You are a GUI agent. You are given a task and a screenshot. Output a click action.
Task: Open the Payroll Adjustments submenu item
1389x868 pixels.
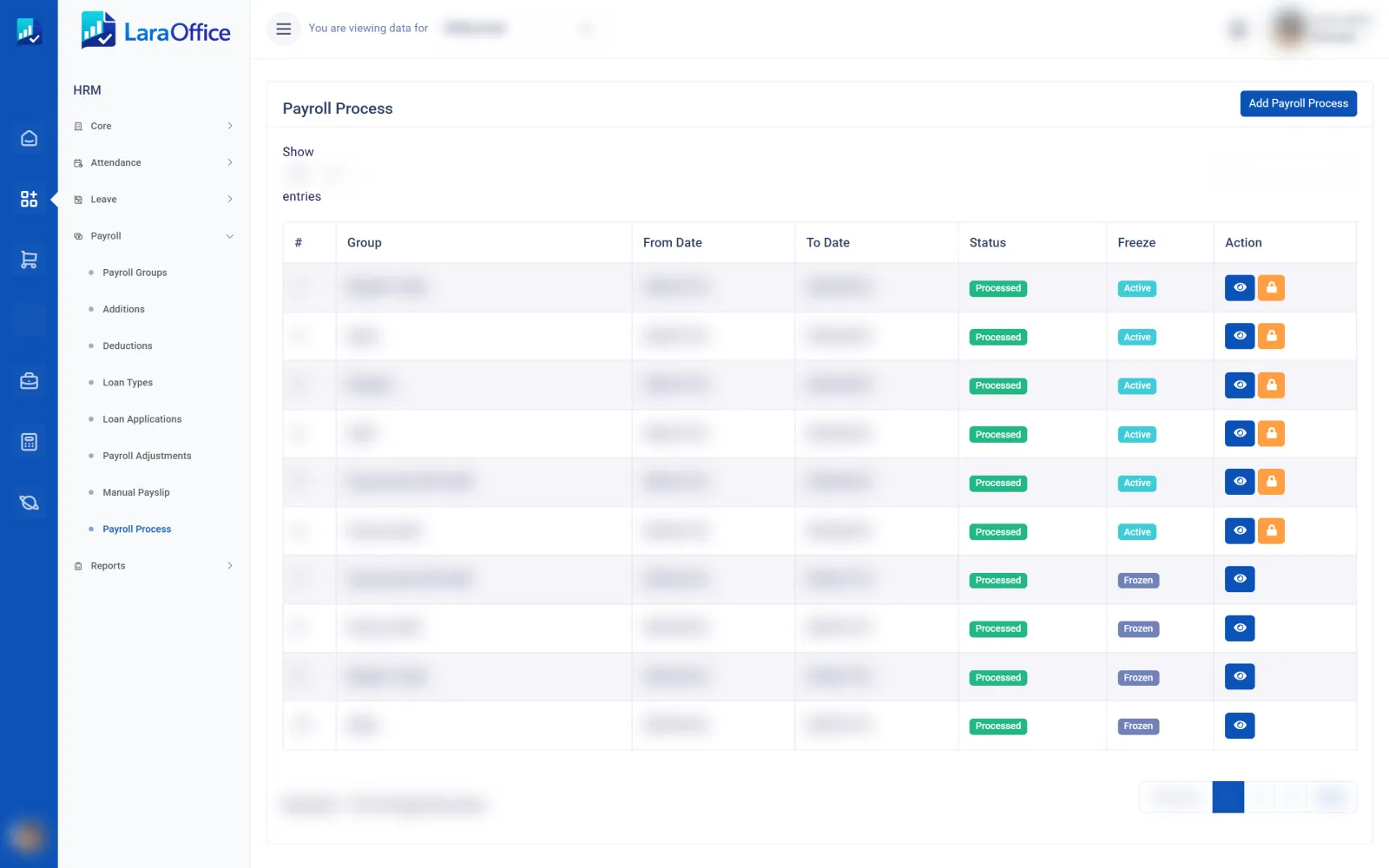tap(147, 456)
